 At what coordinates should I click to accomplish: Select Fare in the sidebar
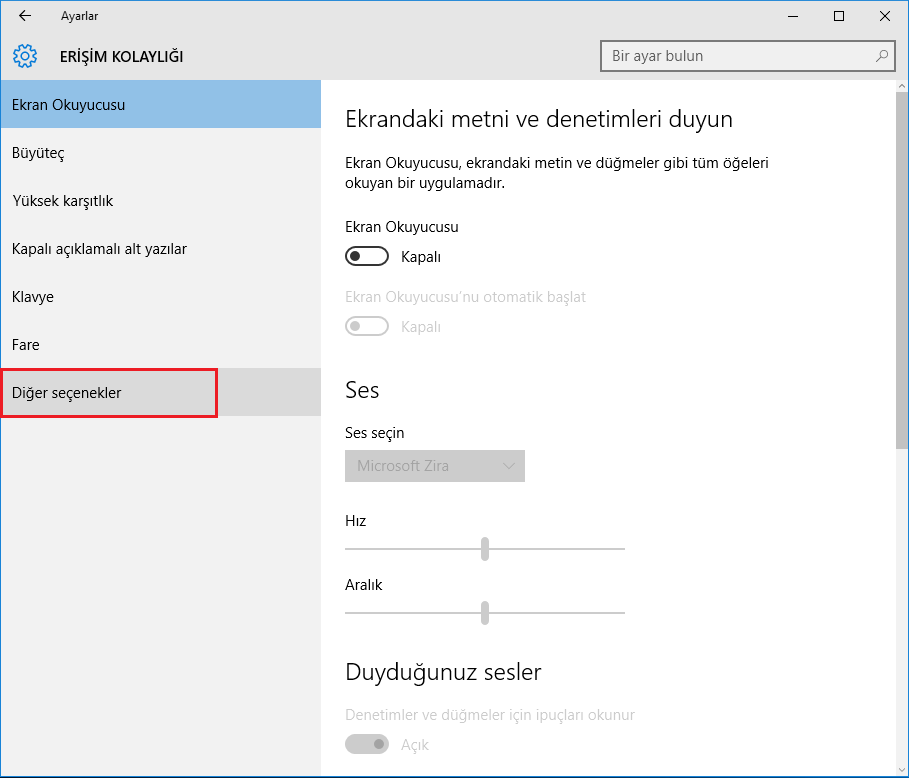click(x=160, y=345)
